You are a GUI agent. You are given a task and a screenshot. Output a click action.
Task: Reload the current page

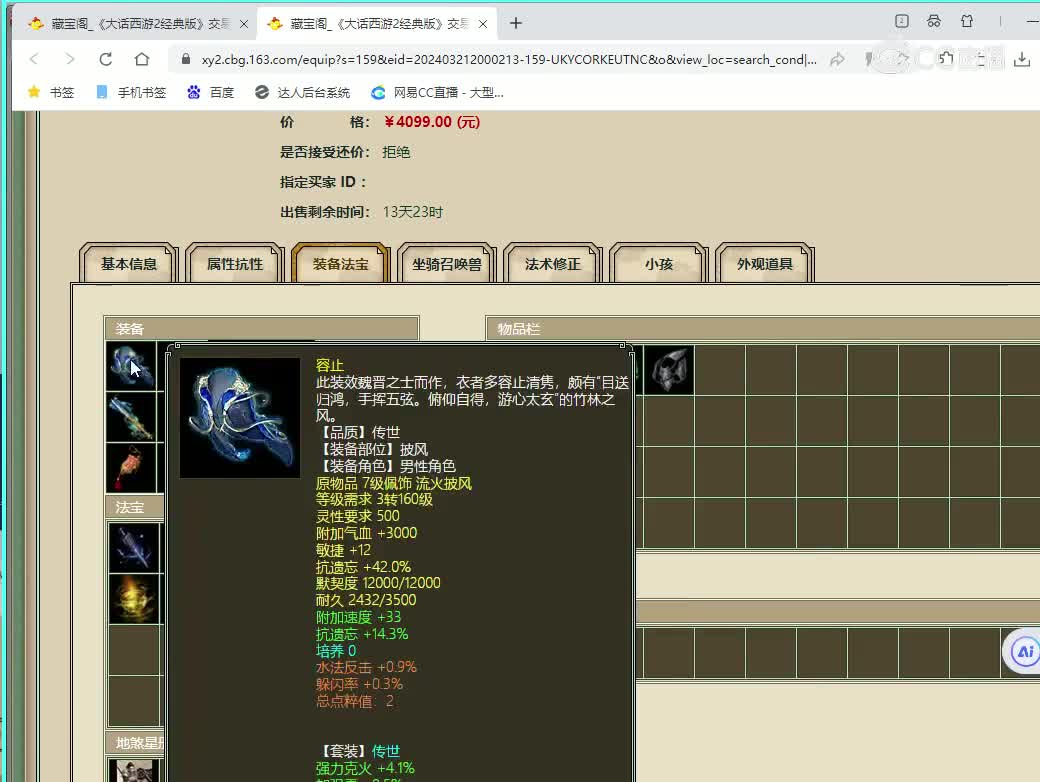click(x=105, y=59)
